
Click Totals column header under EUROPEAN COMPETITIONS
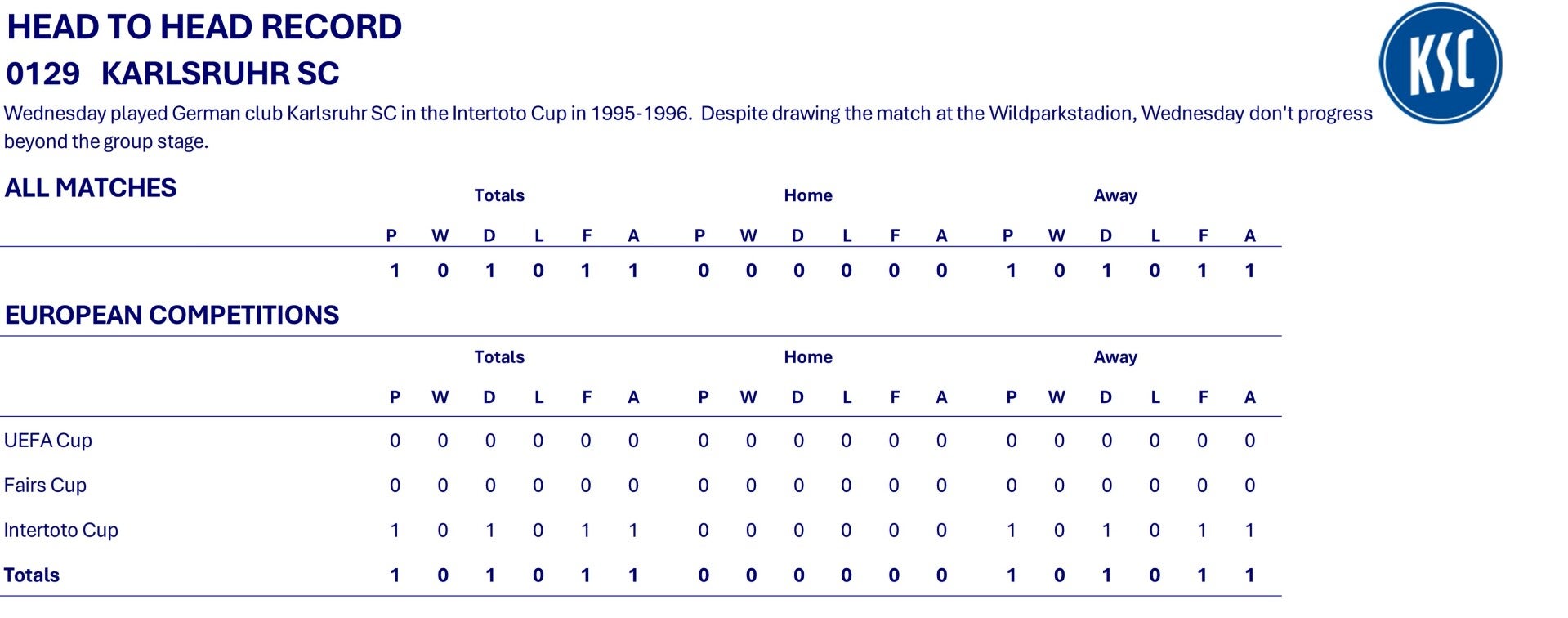pyautogui.click(x=499, y=357)
